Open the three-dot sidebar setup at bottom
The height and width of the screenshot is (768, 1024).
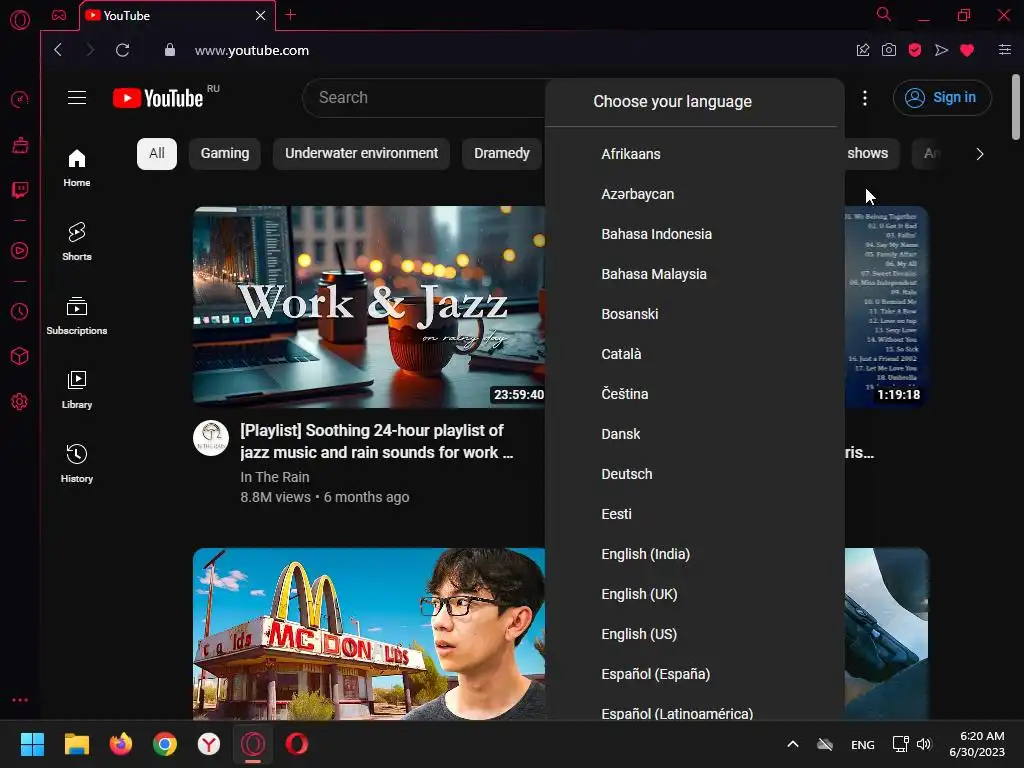pos(20,700)
